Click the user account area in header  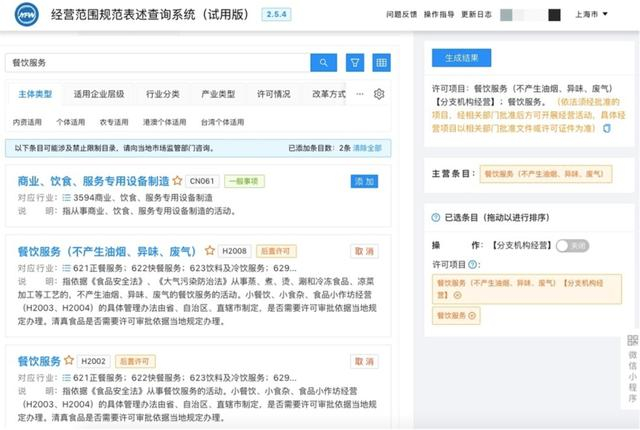click(x=530, y=15)
